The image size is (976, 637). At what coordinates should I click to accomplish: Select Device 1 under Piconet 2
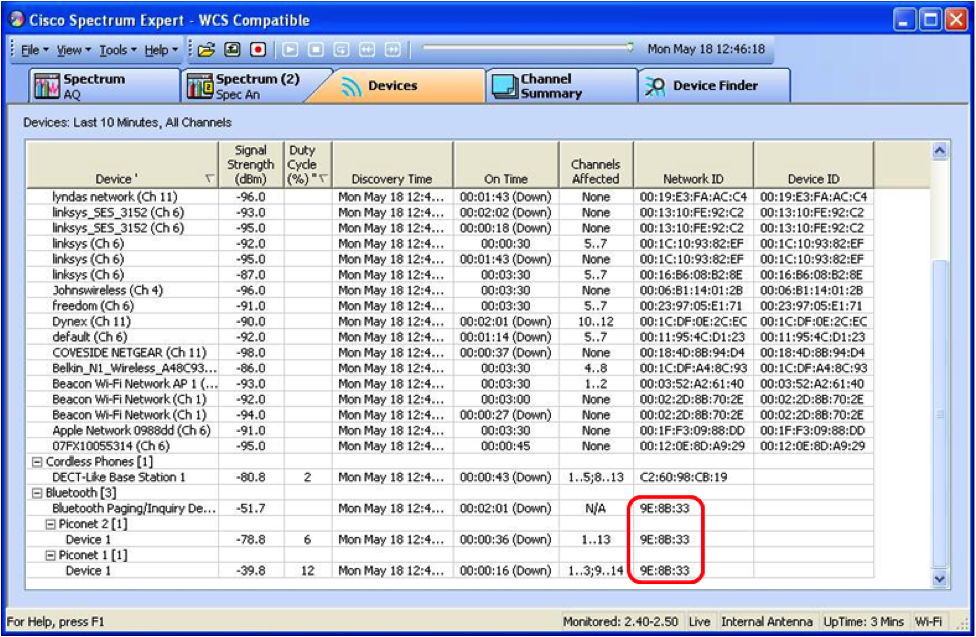(449, 539)
